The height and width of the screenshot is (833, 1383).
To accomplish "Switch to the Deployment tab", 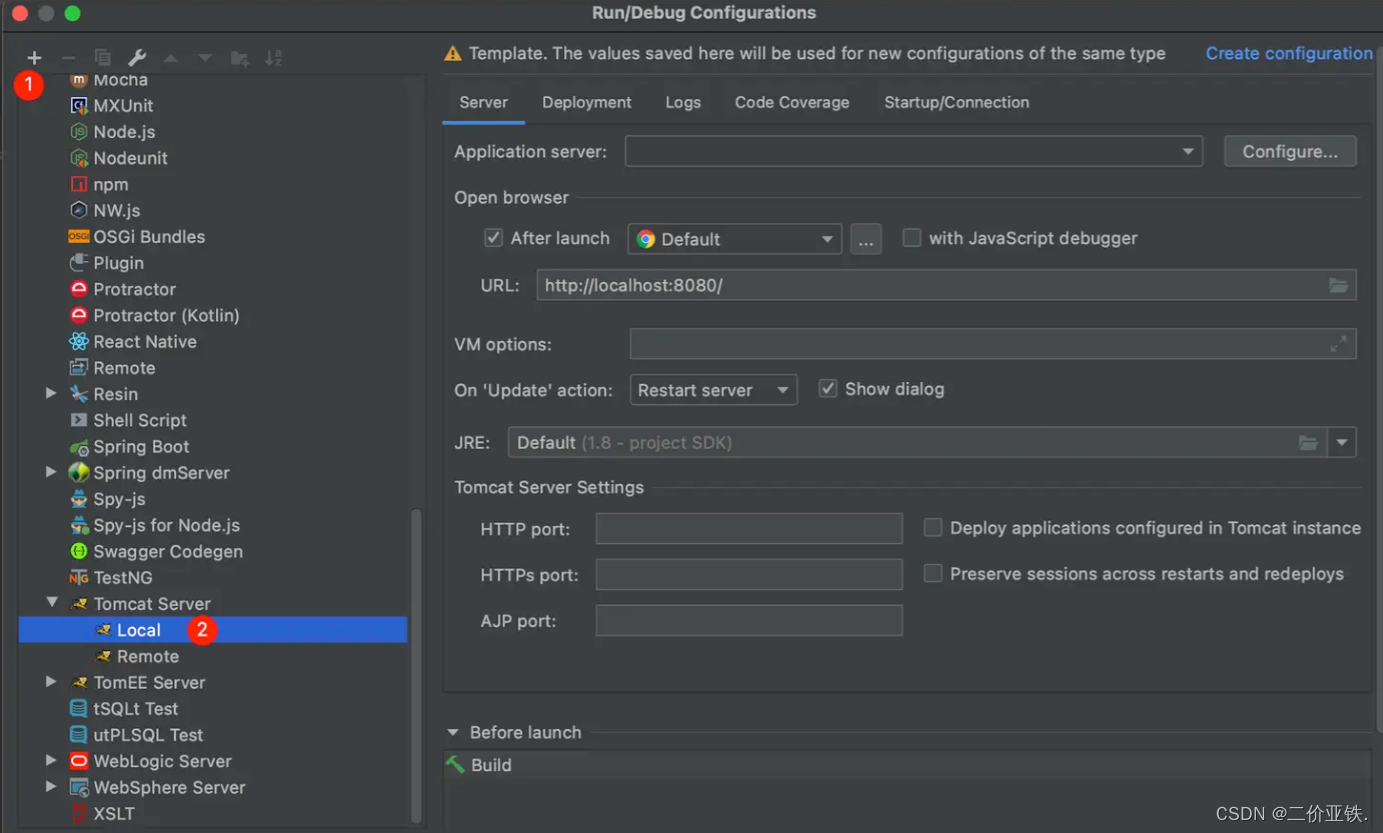I will 587,102.
